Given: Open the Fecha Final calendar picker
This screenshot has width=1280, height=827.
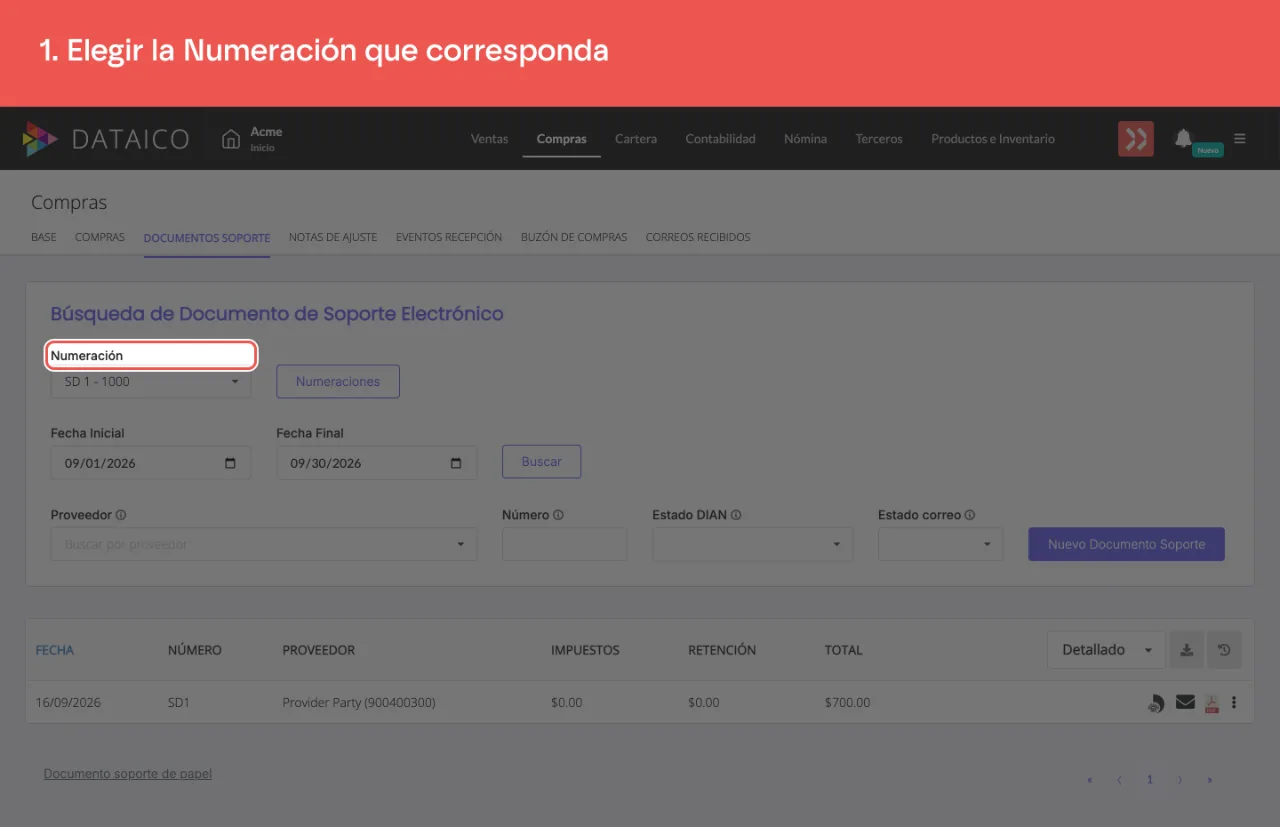Looking at the screenshot, I should [x=456, y=463].
